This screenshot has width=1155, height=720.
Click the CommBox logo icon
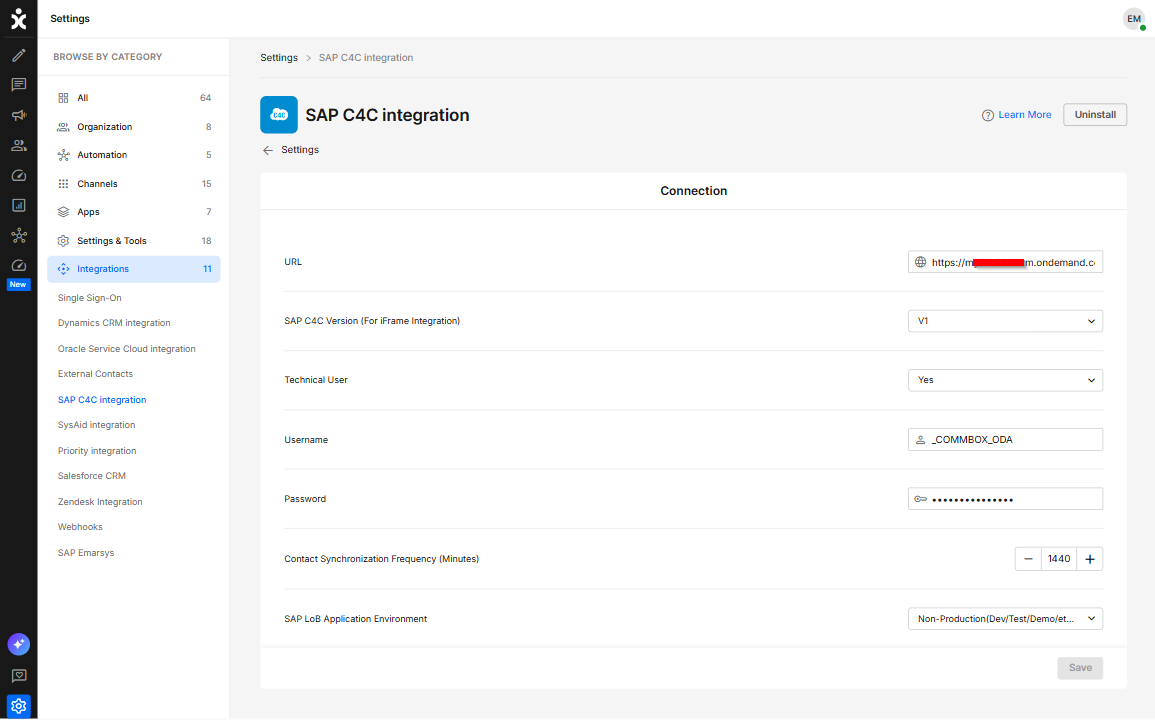pos(18,19)
